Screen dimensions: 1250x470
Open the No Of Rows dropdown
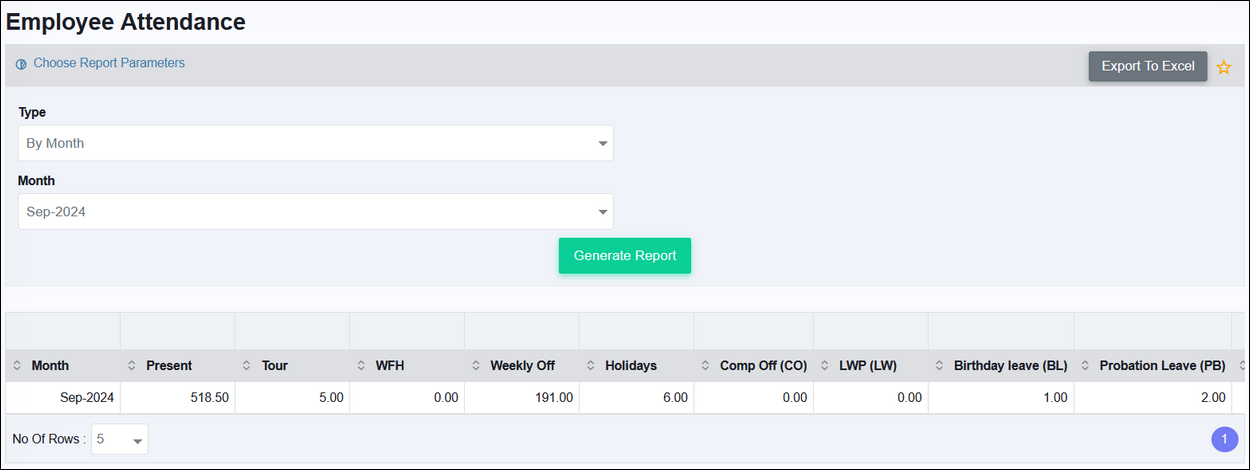[120, 439]
